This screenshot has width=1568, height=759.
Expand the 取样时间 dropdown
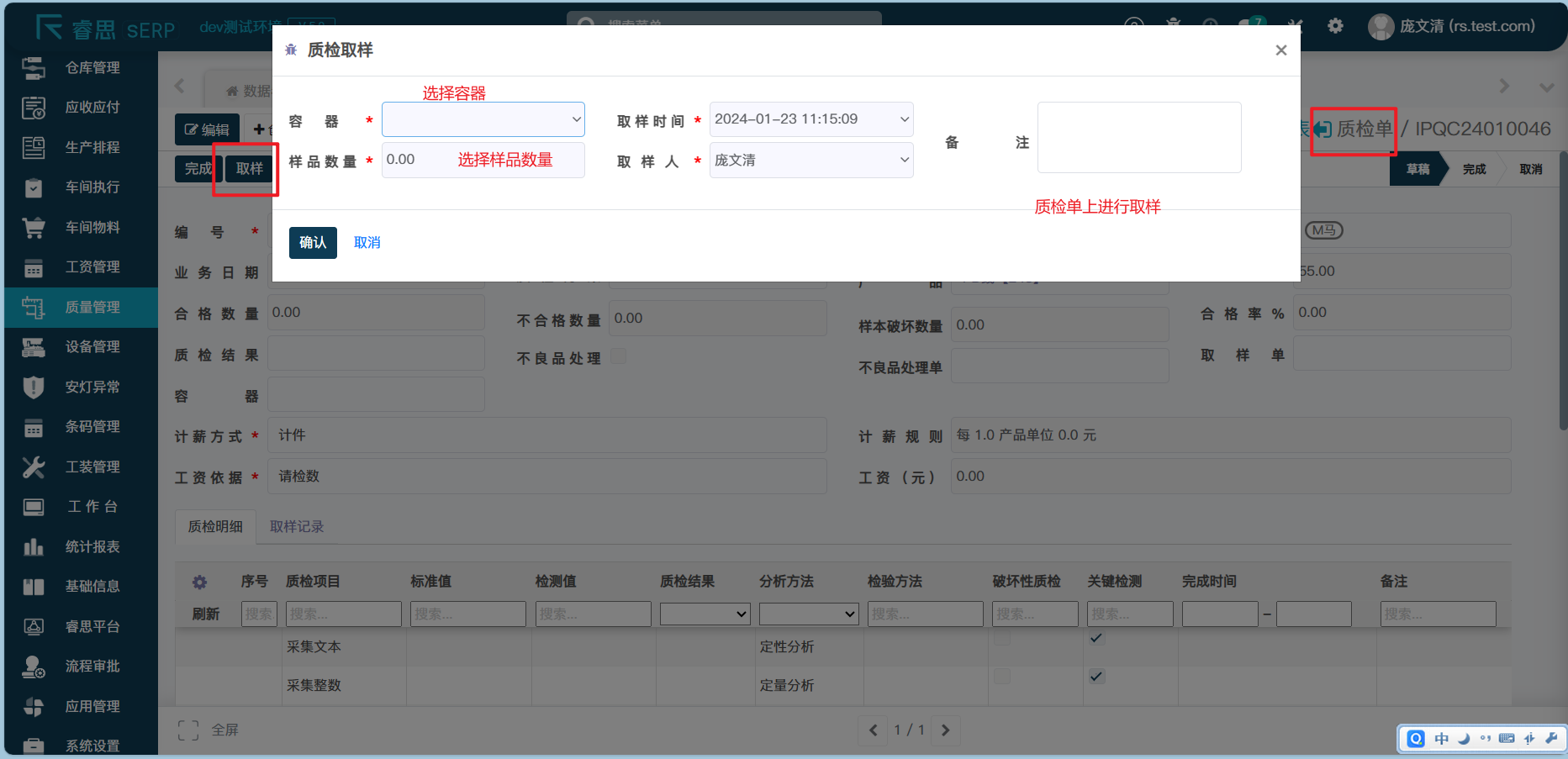[x=810, y=119]
